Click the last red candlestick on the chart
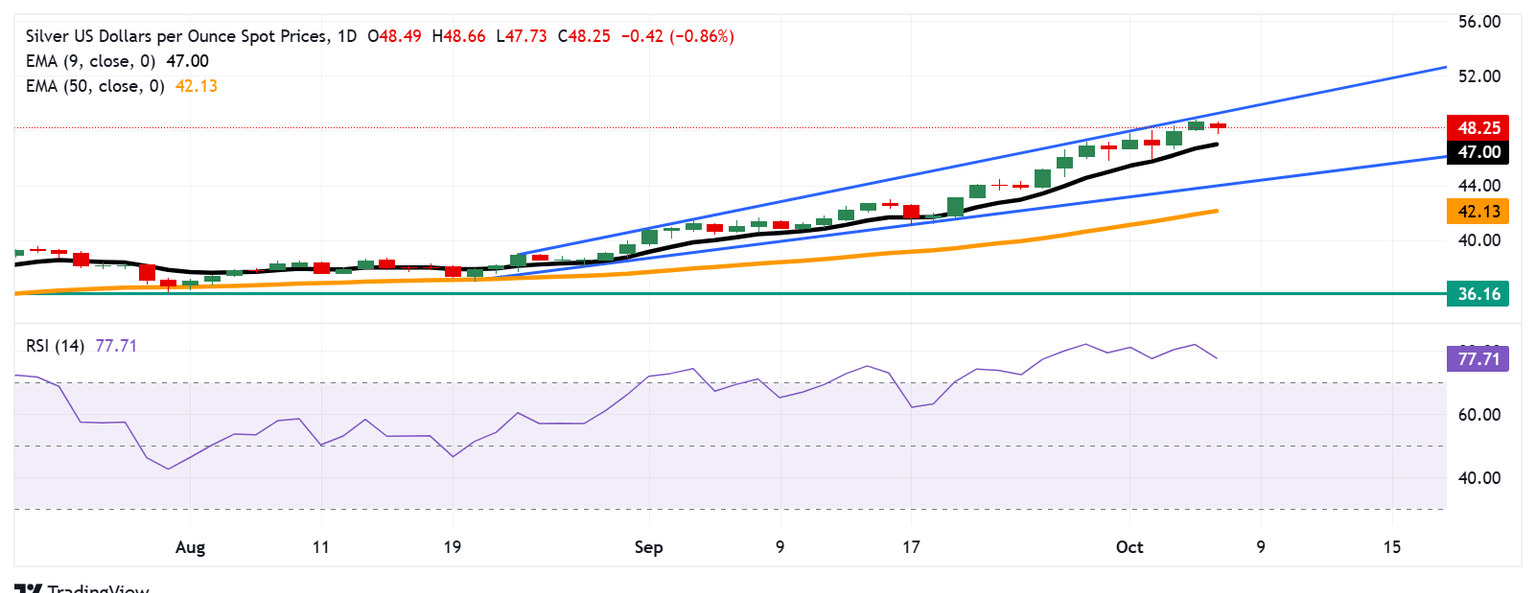Image resolution: width=1536 pixels, height=593 pixels. tap(1217, 126)
